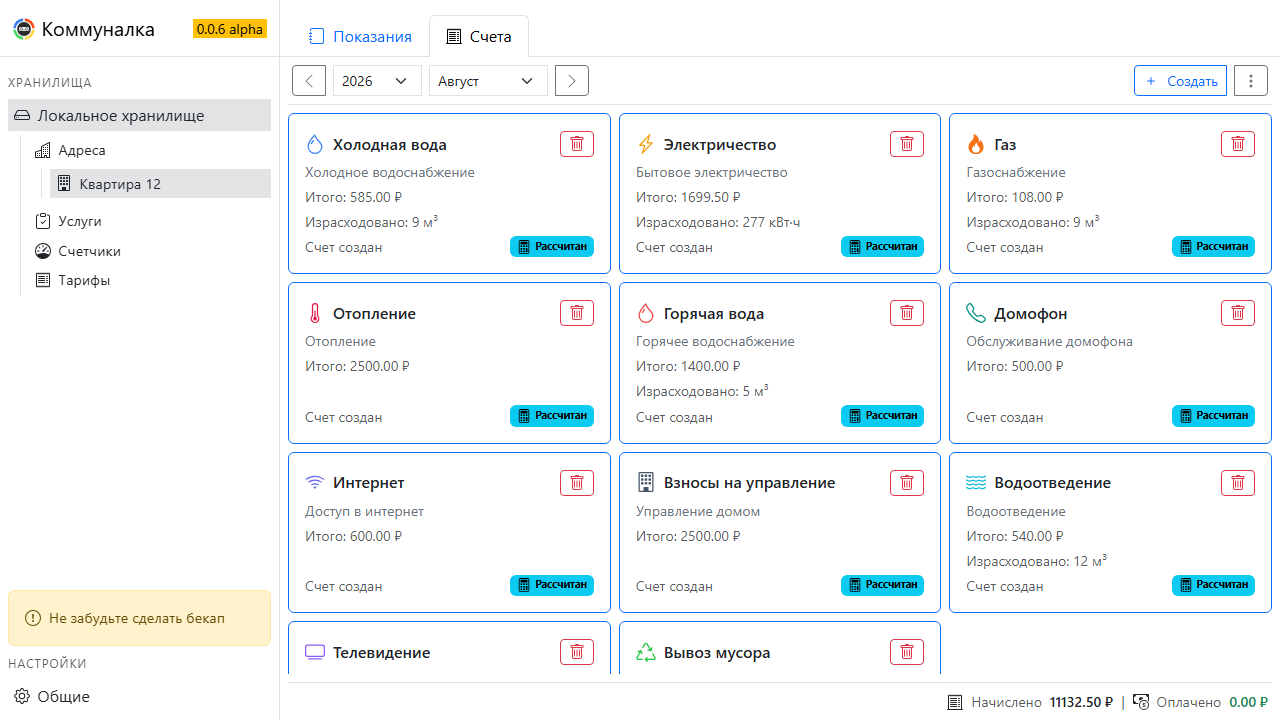This screenshot has width=1280, height=720.
Task: Click the TV icon of Телевидение
Action: [x=315, y=652]
